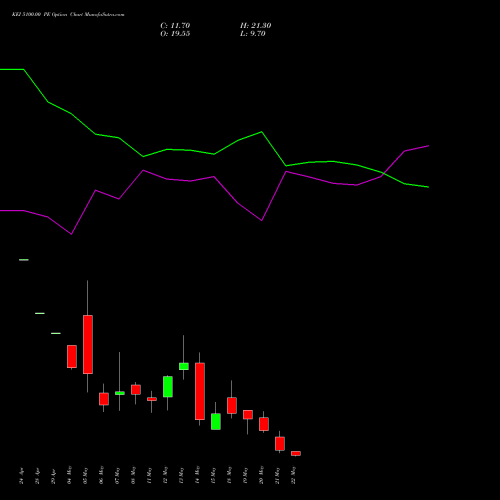Viewport: 500px width, 500px height.
Task: Click the 20 May date label
Action: 262,475
